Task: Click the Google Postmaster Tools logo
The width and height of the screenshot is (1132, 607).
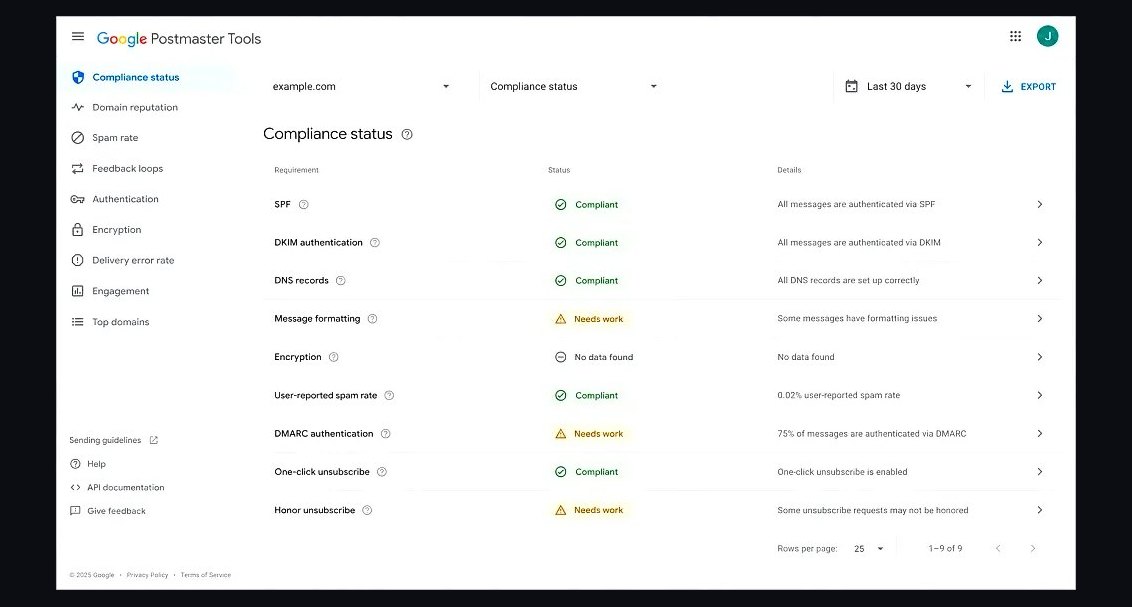Action: coord(179,39)
